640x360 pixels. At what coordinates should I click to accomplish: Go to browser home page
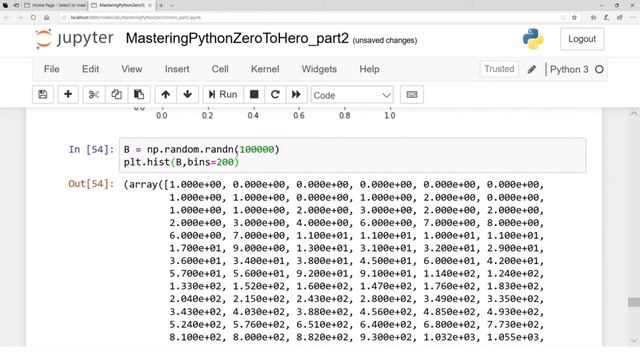pyautogui.click(x=47, y=18)
